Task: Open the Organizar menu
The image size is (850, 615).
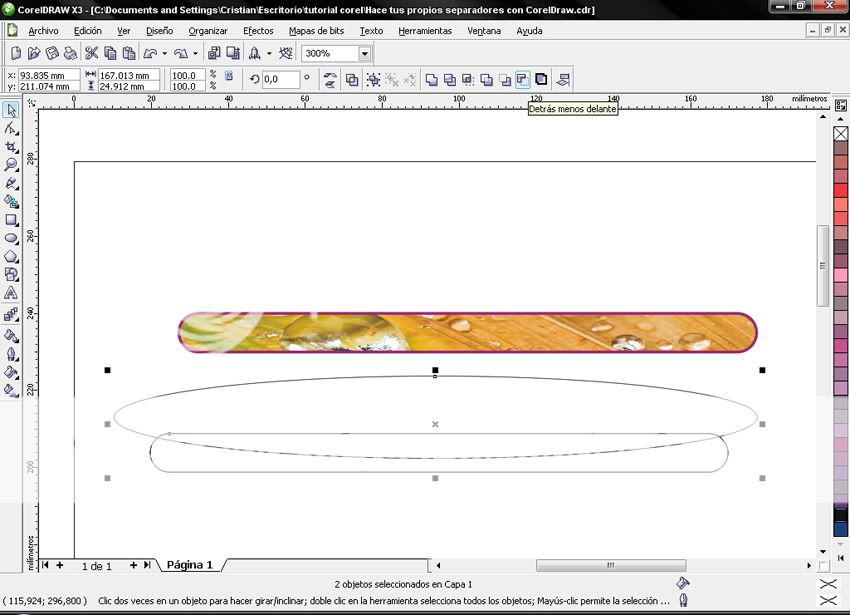Action: [208, 31]
